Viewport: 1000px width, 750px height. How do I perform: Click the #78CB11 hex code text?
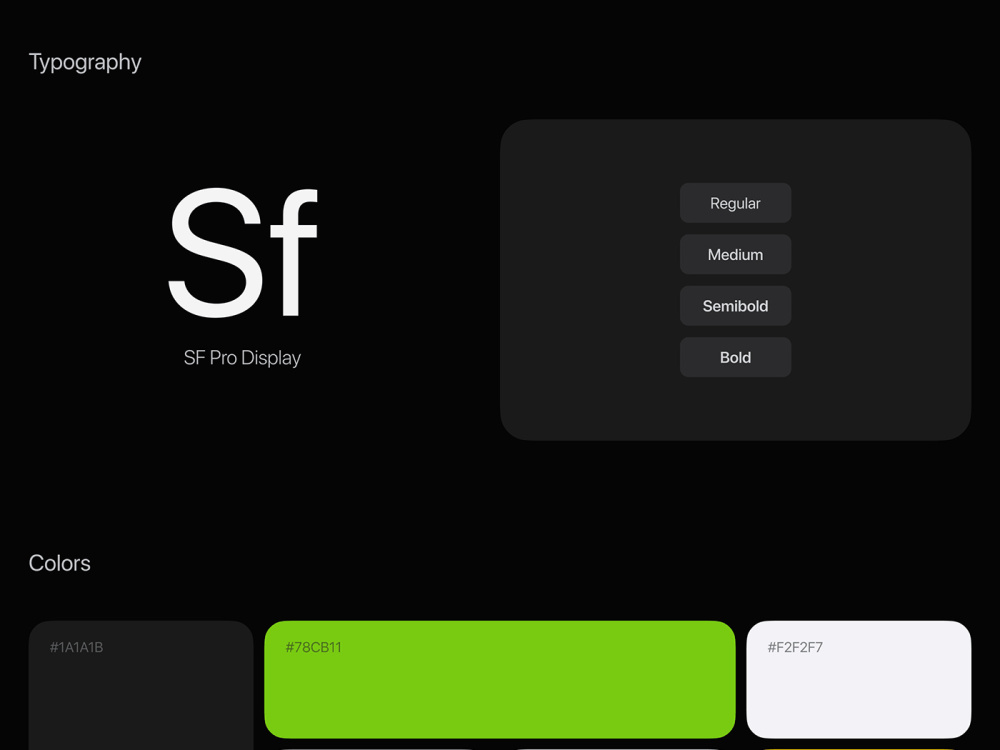[x=313, y=647]
